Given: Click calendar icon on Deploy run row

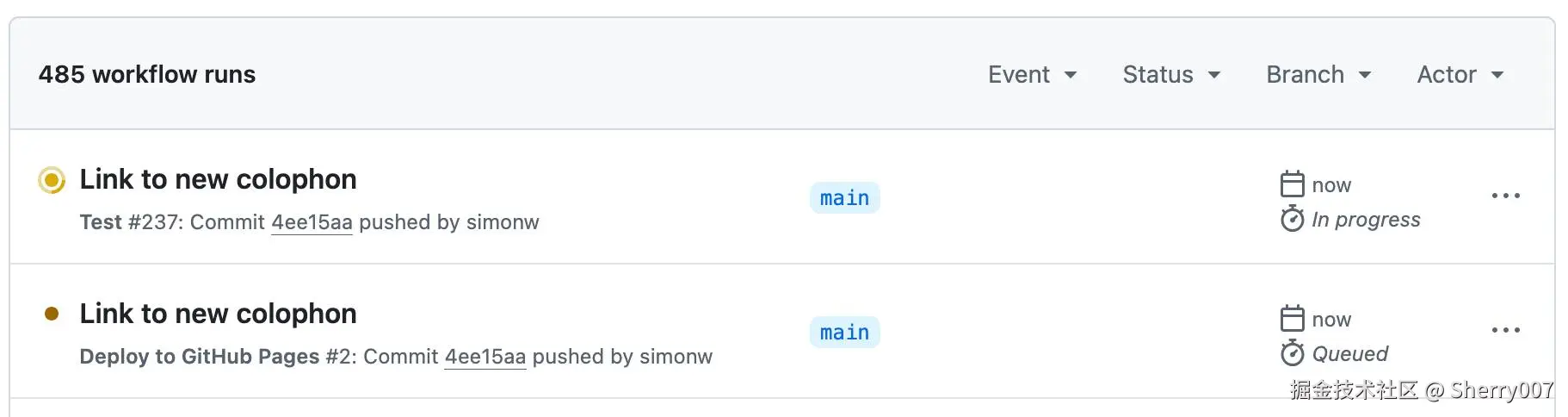Looking at the screenshot, I should (1292, 319).
